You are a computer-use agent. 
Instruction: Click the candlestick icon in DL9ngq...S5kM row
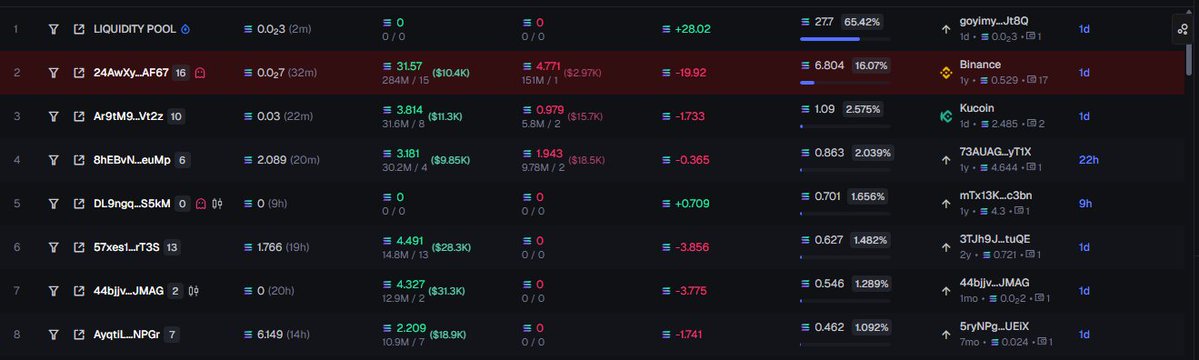tap(218, 203)
